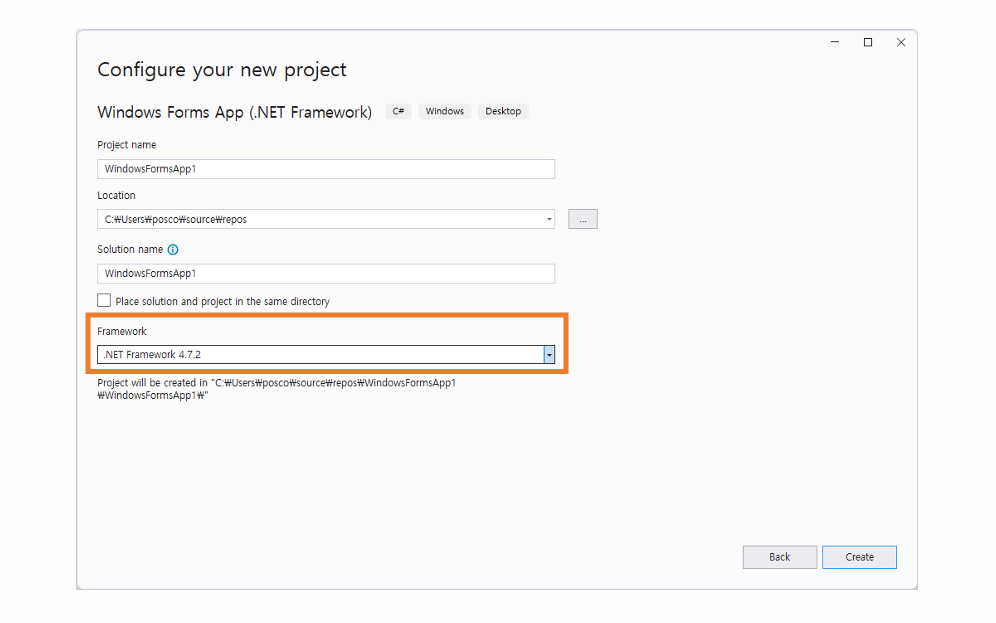Go Back to the previous step
Screen dimensions: 996x623
tap(779, 557)
